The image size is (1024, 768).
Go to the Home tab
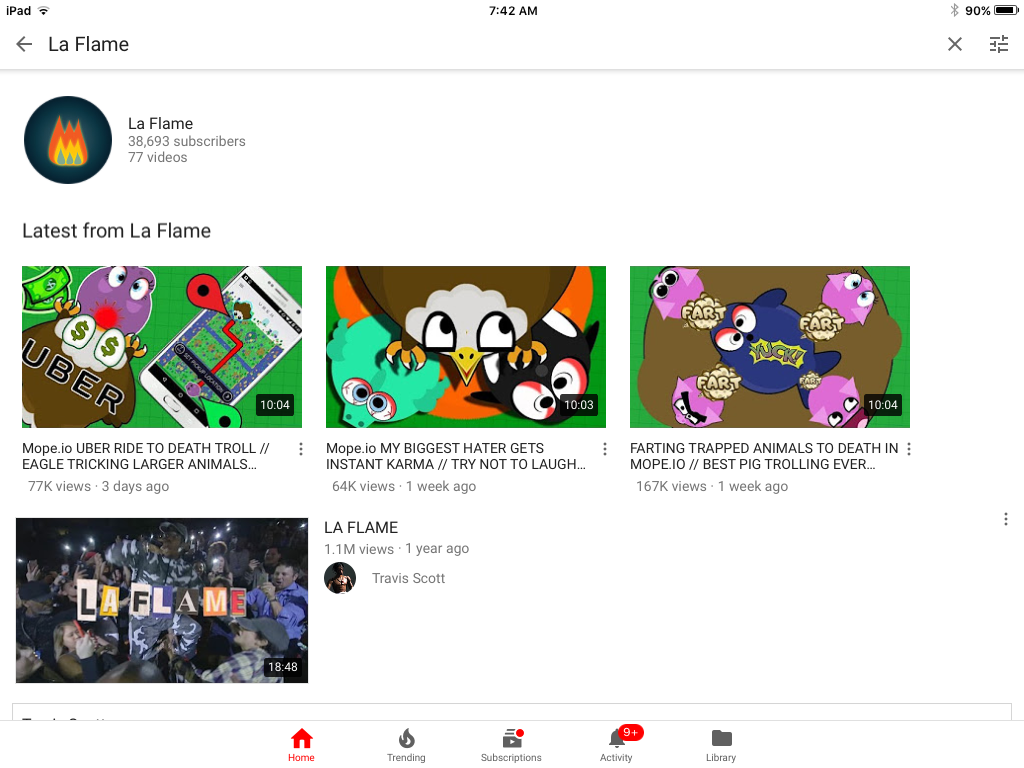click(301, 746)
